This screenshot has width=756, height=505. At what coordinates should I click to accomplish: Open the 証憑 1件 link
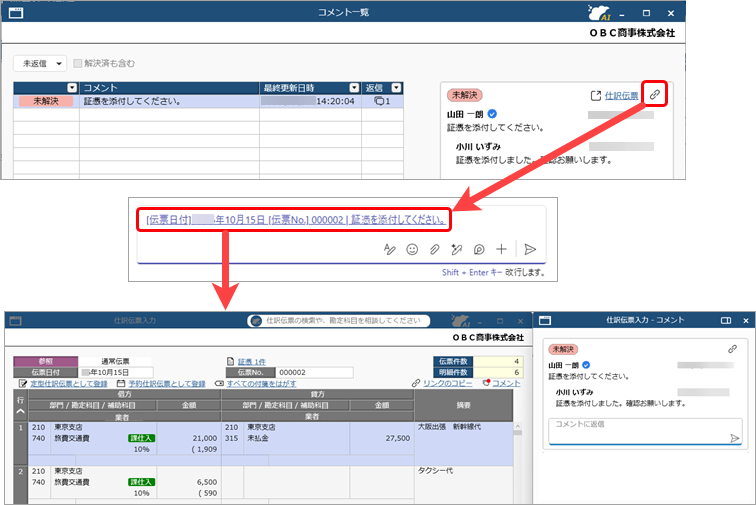point(251,361)
